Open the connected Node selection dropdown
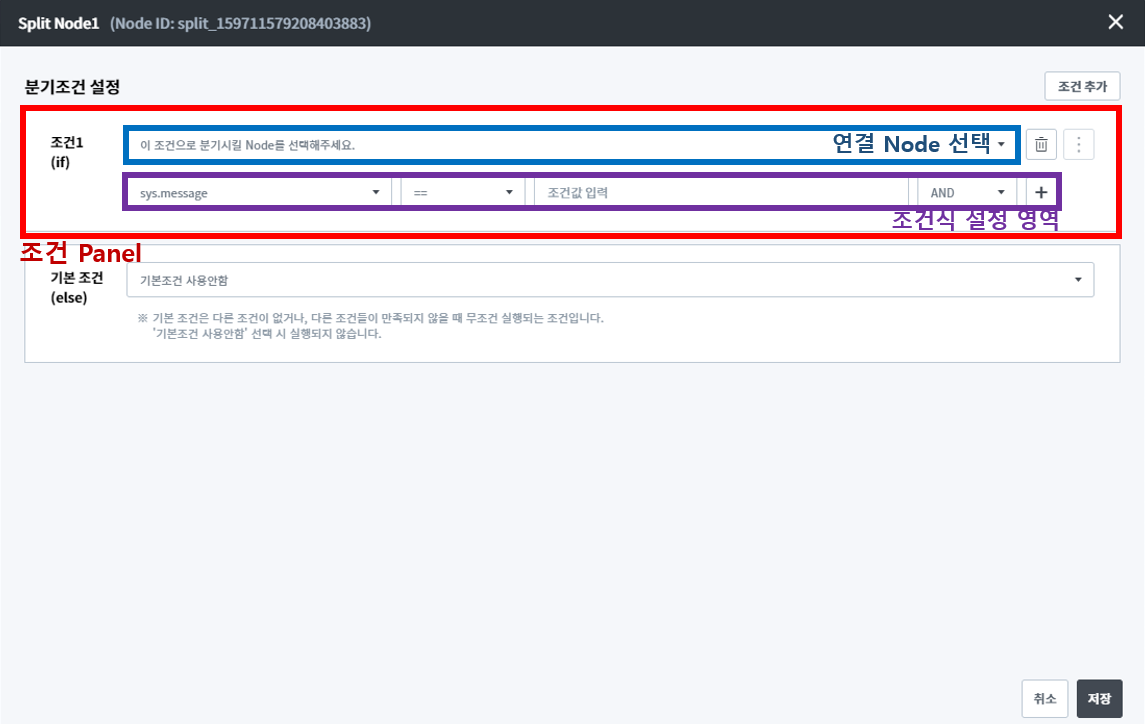This screenshot has width=1145, height=724. point(570,145)
